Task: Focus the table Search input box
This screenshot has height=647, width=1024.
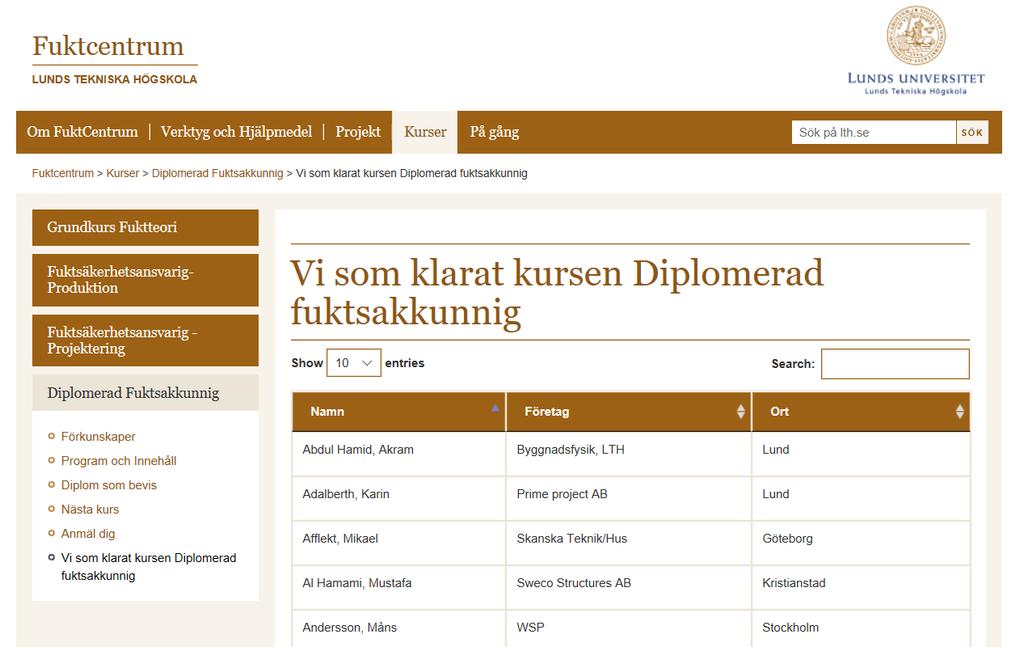Action: click(x=895, y=364)
